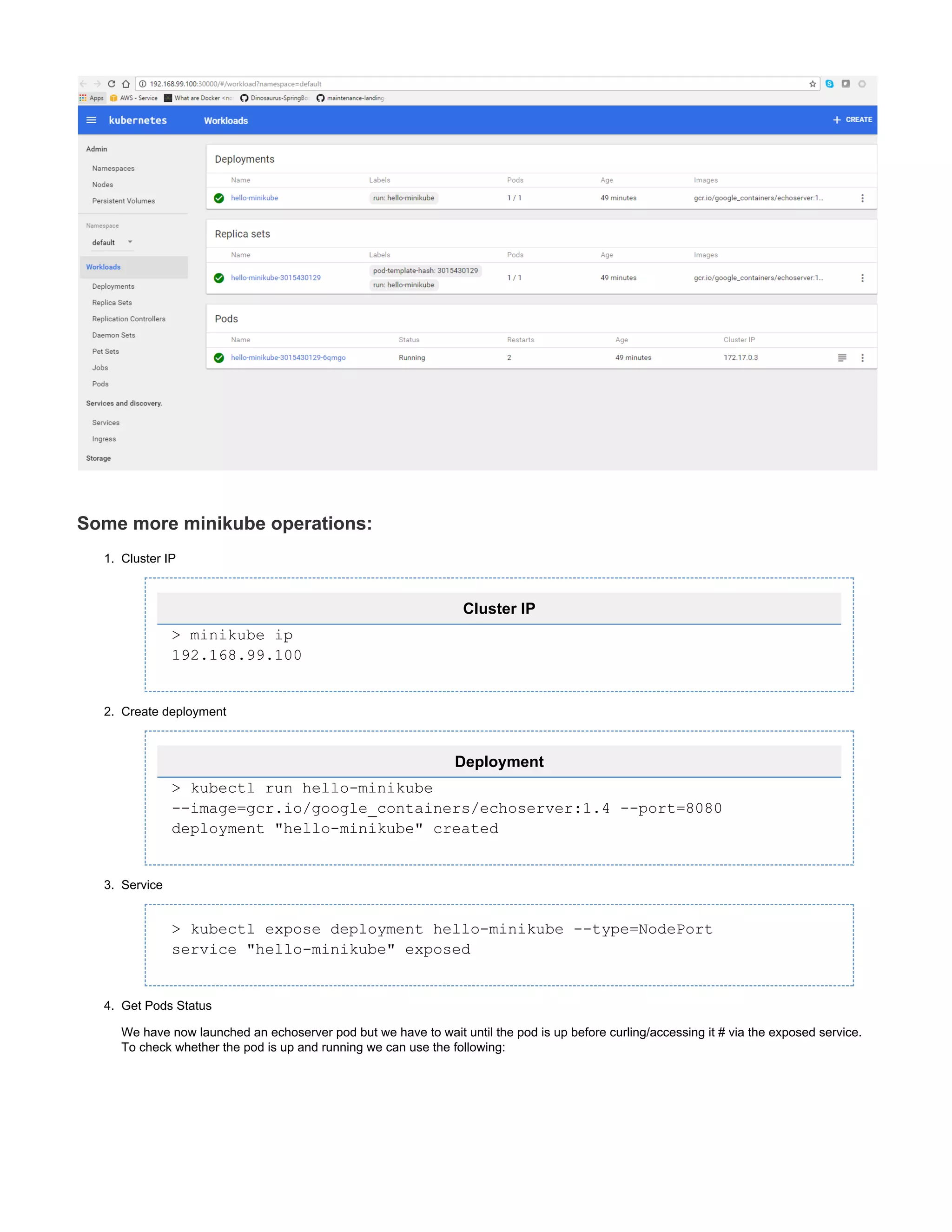Image resolution: width=952 pixels, height=1232 pixels.
Task: Open logs icon for hello-minikube pod
Action: click(841, 358)
